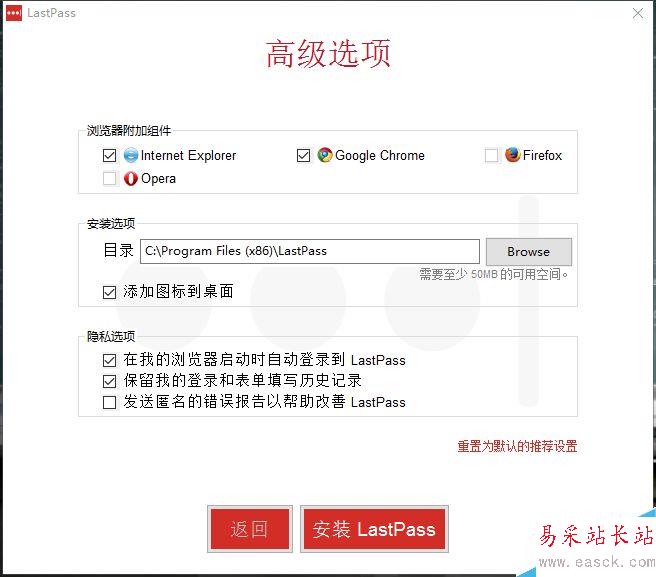Close the LastPass installer window
This screenshot has height=577, width=656.
[x=638, y=13]
